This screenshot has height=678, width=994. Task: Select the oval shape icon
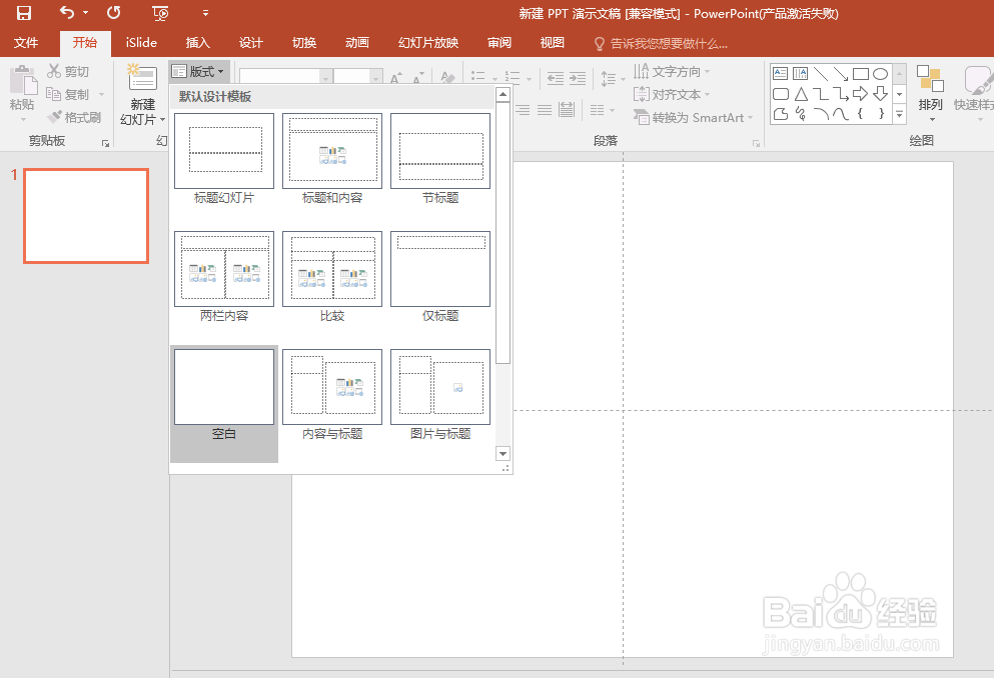coord(881,74)
